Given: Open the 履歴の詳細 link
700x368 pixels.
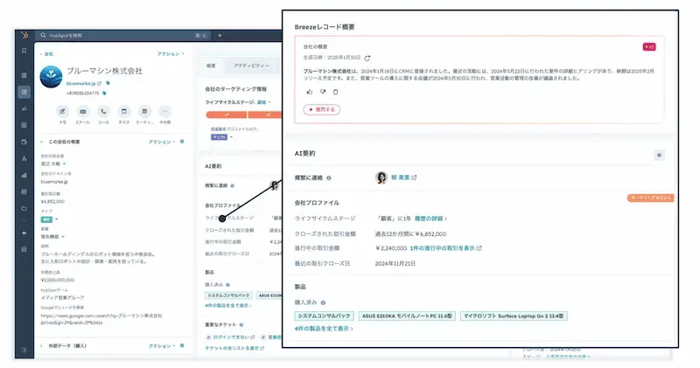Looking at the screenshot, I should (430, 219).
